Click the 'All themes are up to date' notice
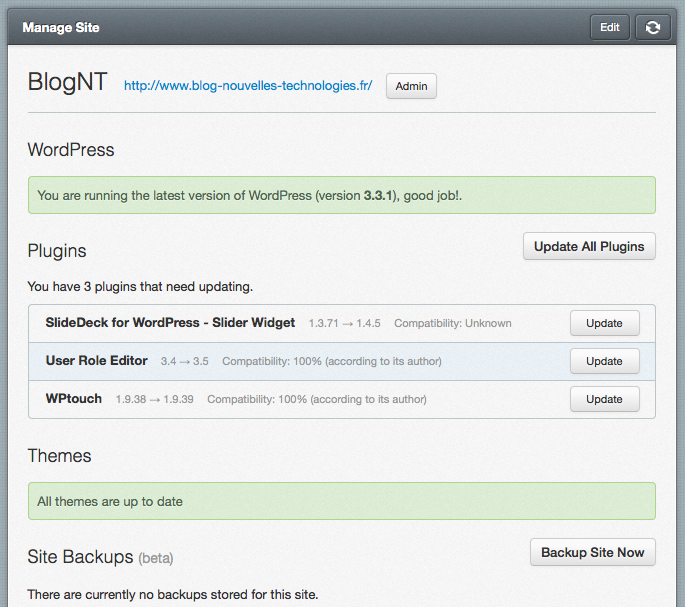 click(341, 501)
